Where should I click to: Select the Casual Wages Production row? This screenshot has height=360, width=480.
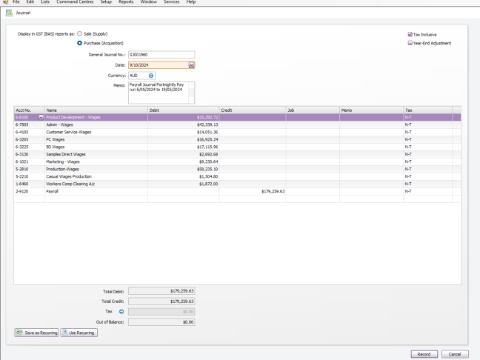pyautogui.click(x=237, y=176)
